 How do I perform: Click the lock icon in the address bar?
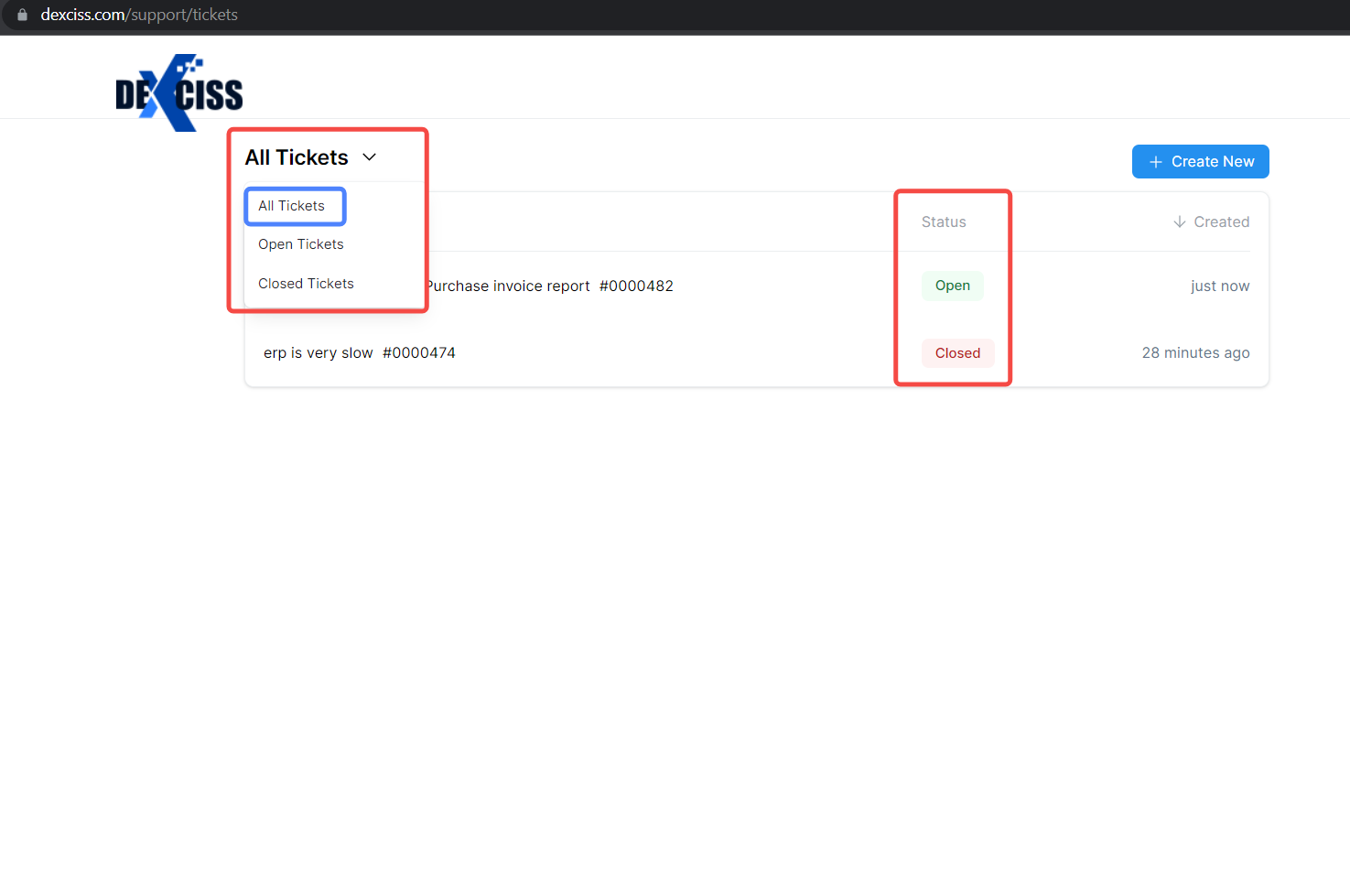coord(22,15)
